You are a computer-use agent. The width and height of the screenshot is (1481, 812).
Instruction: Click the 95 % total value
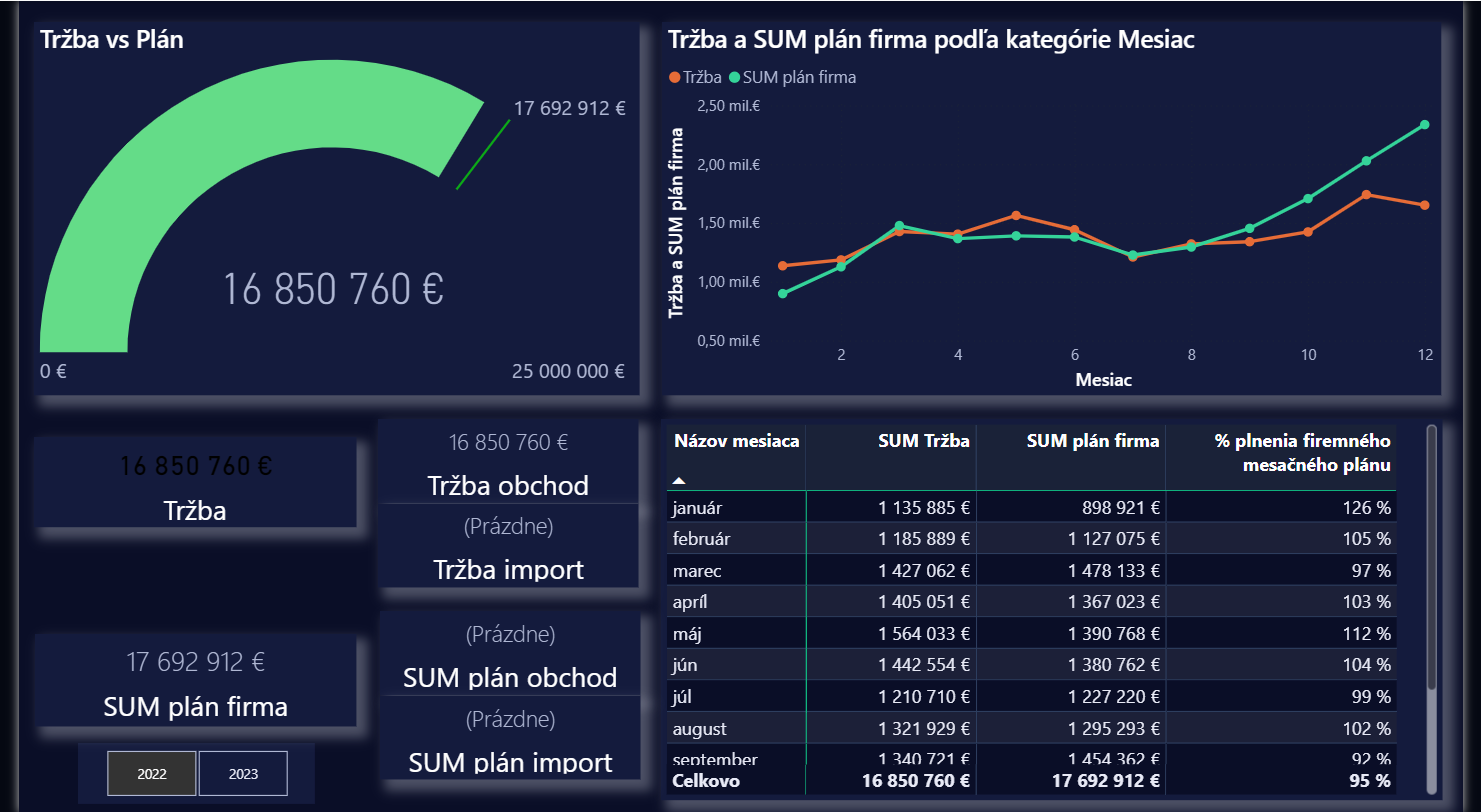(x=1369, y=780)
